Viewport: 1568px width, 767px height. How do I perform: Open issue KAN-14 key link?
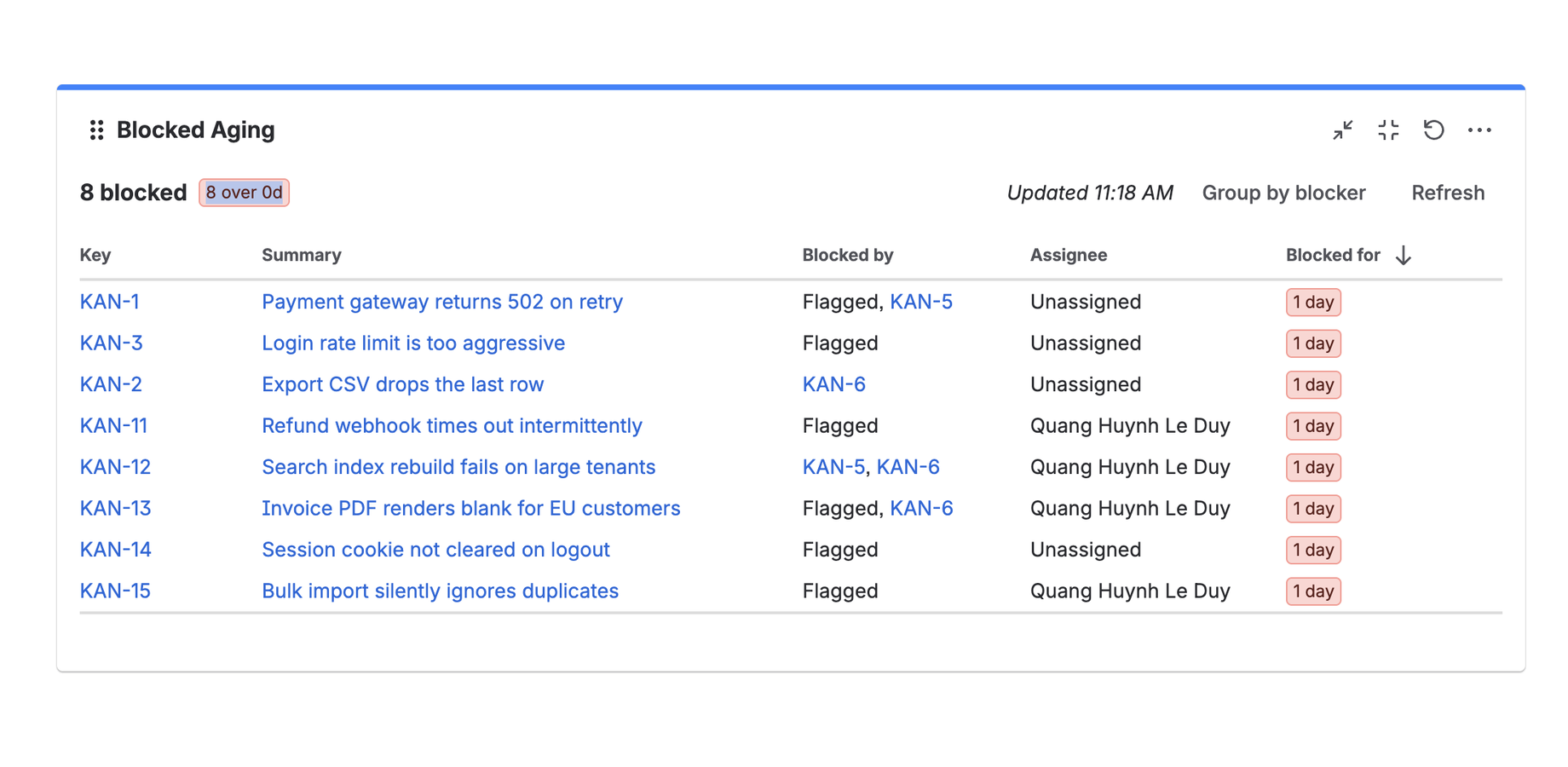click(115, 550)
